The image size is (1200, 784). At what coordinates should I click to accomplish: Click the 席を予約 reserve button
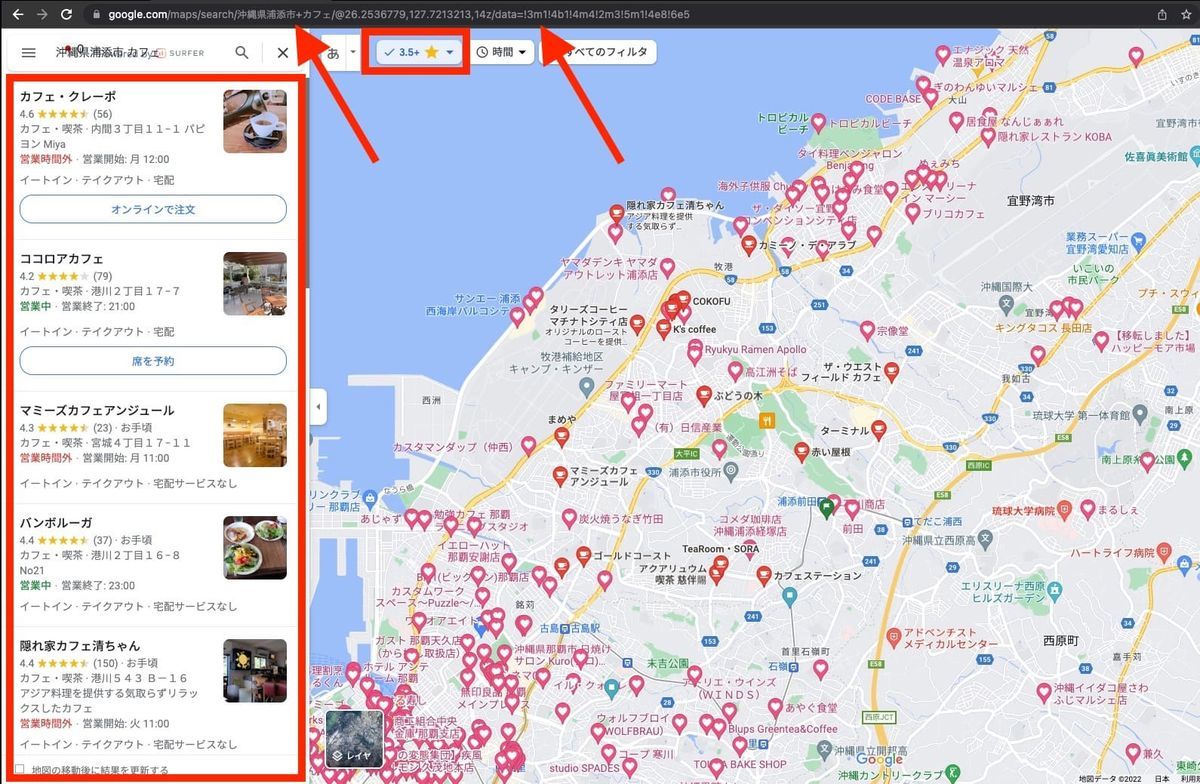[153, 361]
